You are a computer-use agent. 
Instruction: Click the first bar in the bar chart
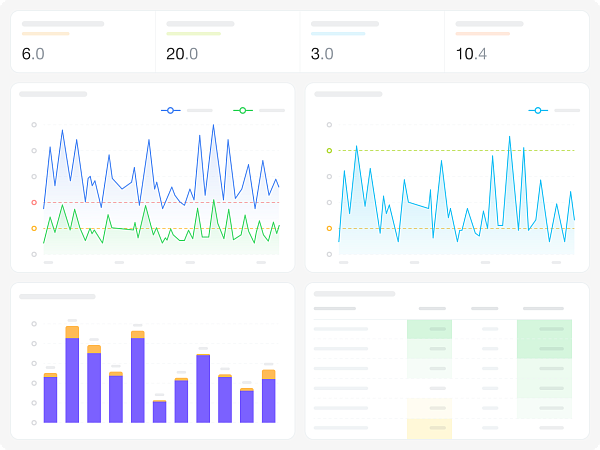[50, 398]
